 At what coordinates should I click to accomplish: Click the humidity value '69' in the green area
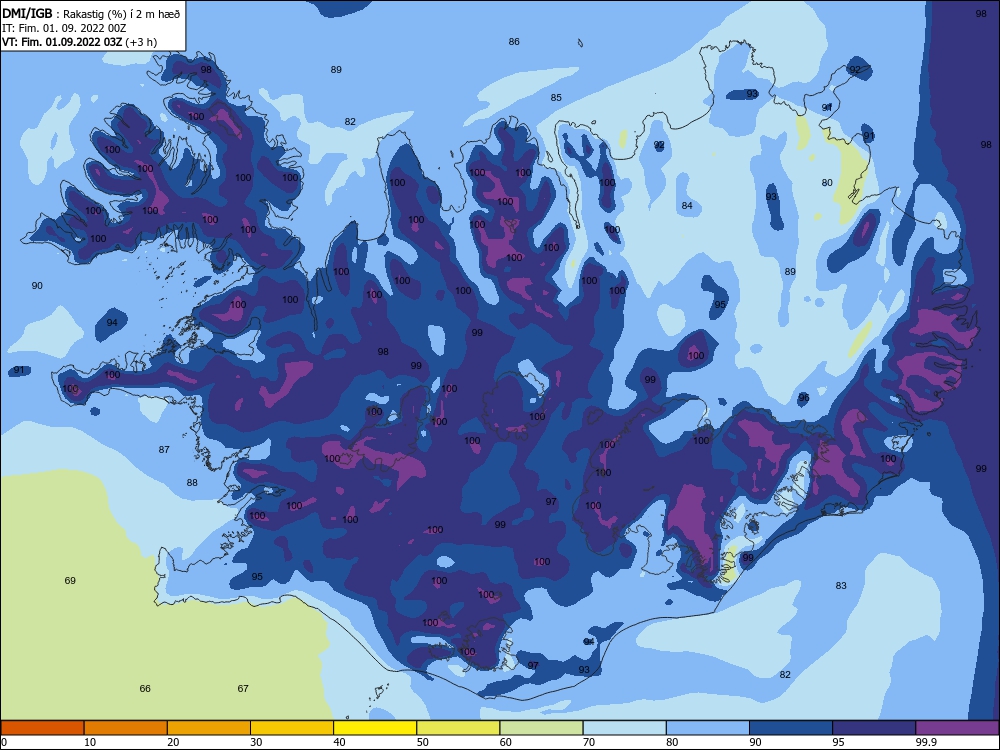pos(70,580)
